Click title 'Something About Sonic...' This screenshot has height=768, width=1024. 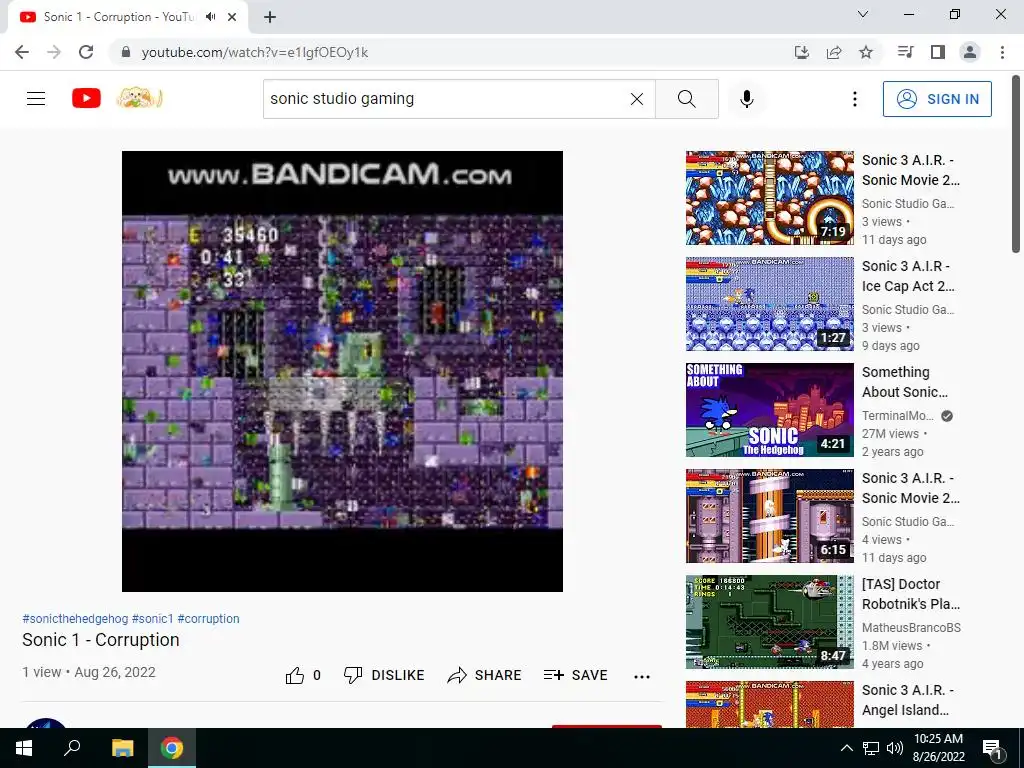[904, 382]
